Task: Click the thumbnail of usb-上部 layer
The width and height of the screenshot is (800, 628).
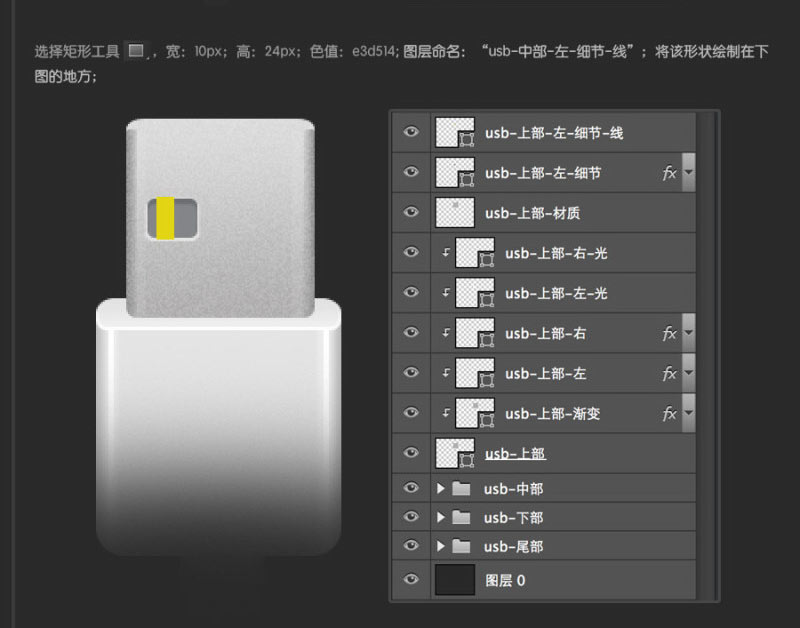Action: pos(455,453)
